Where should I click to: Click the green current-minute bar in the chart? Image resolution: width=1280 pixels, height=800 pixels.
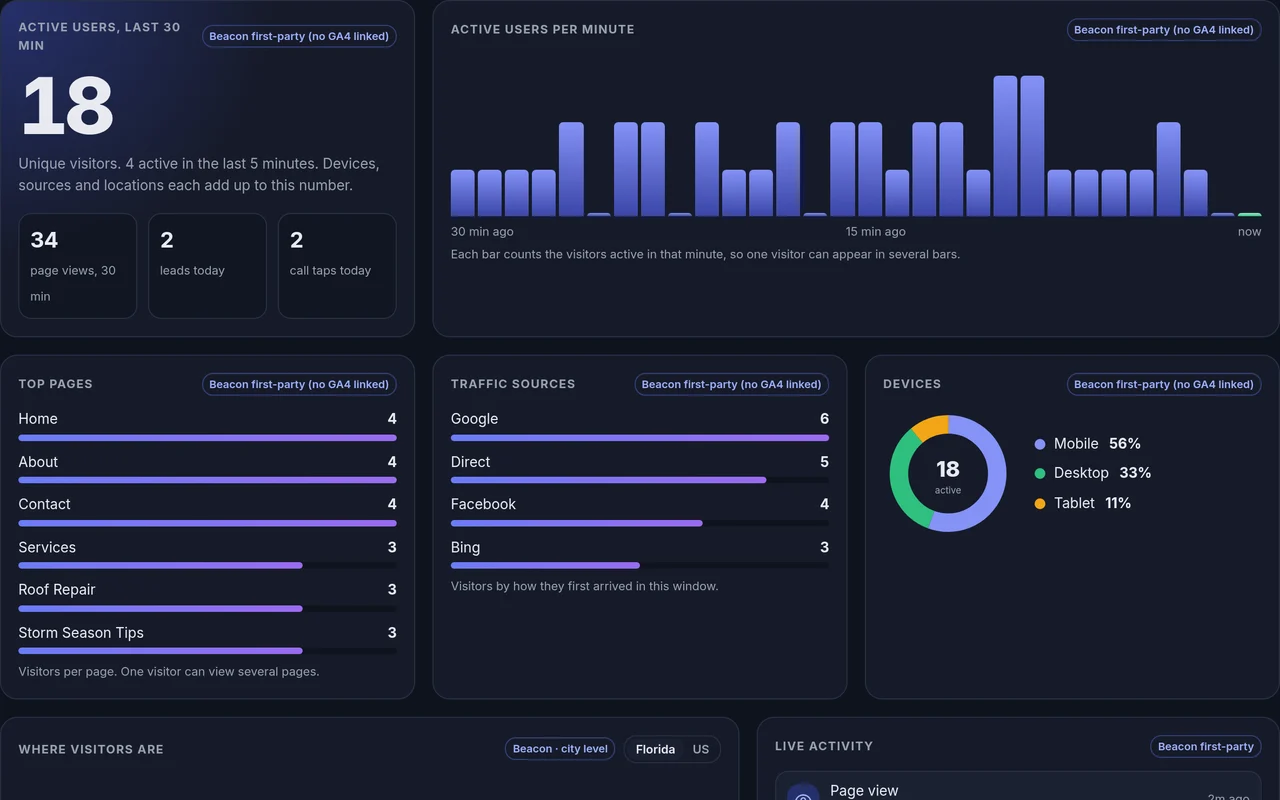point(1249,214)
